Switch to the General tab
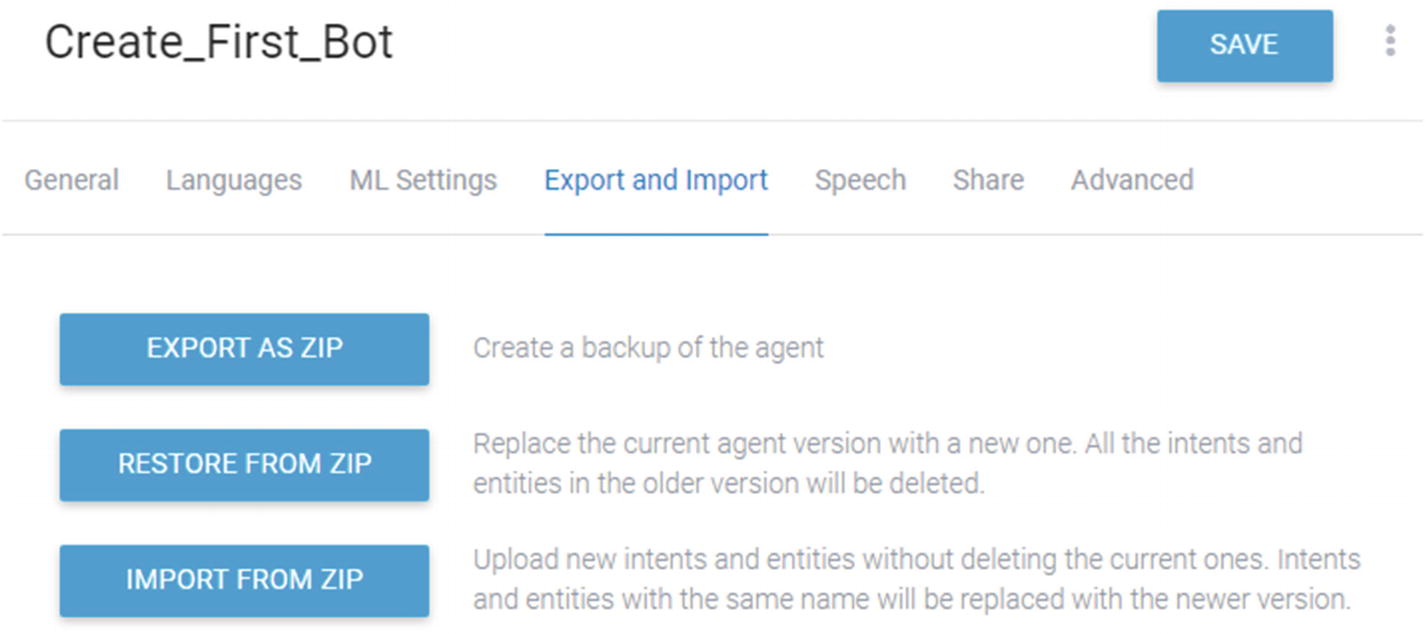This screenshot has height=635, width=1425. 72,180
